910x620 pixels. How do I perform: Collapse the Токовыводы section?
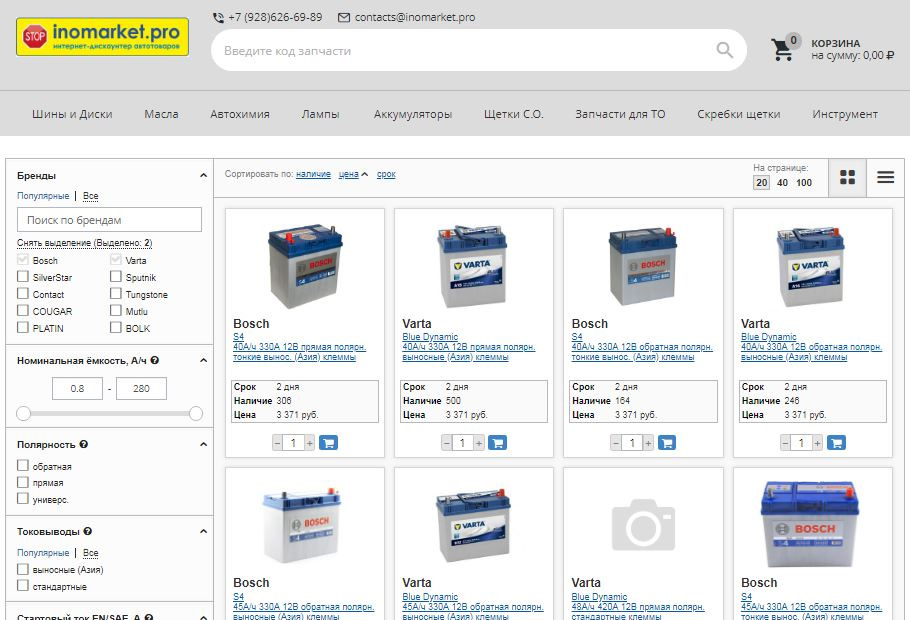click(203, 531)
